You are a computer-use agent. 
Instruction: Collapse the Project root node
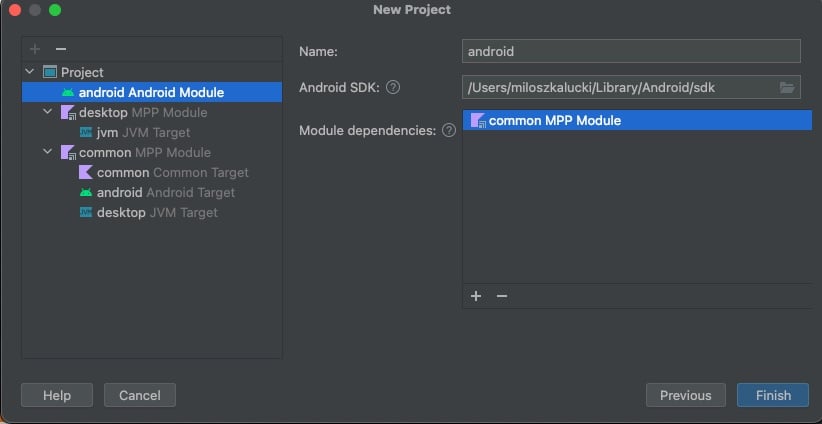pyautogui.click(x=30, y=72)
